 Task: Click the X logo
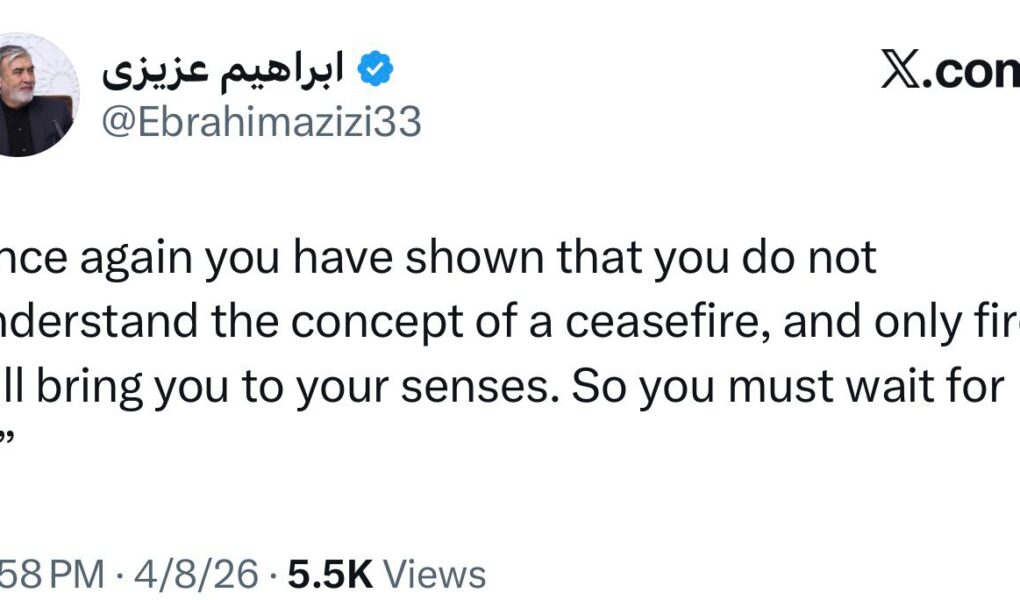[907, 69]
